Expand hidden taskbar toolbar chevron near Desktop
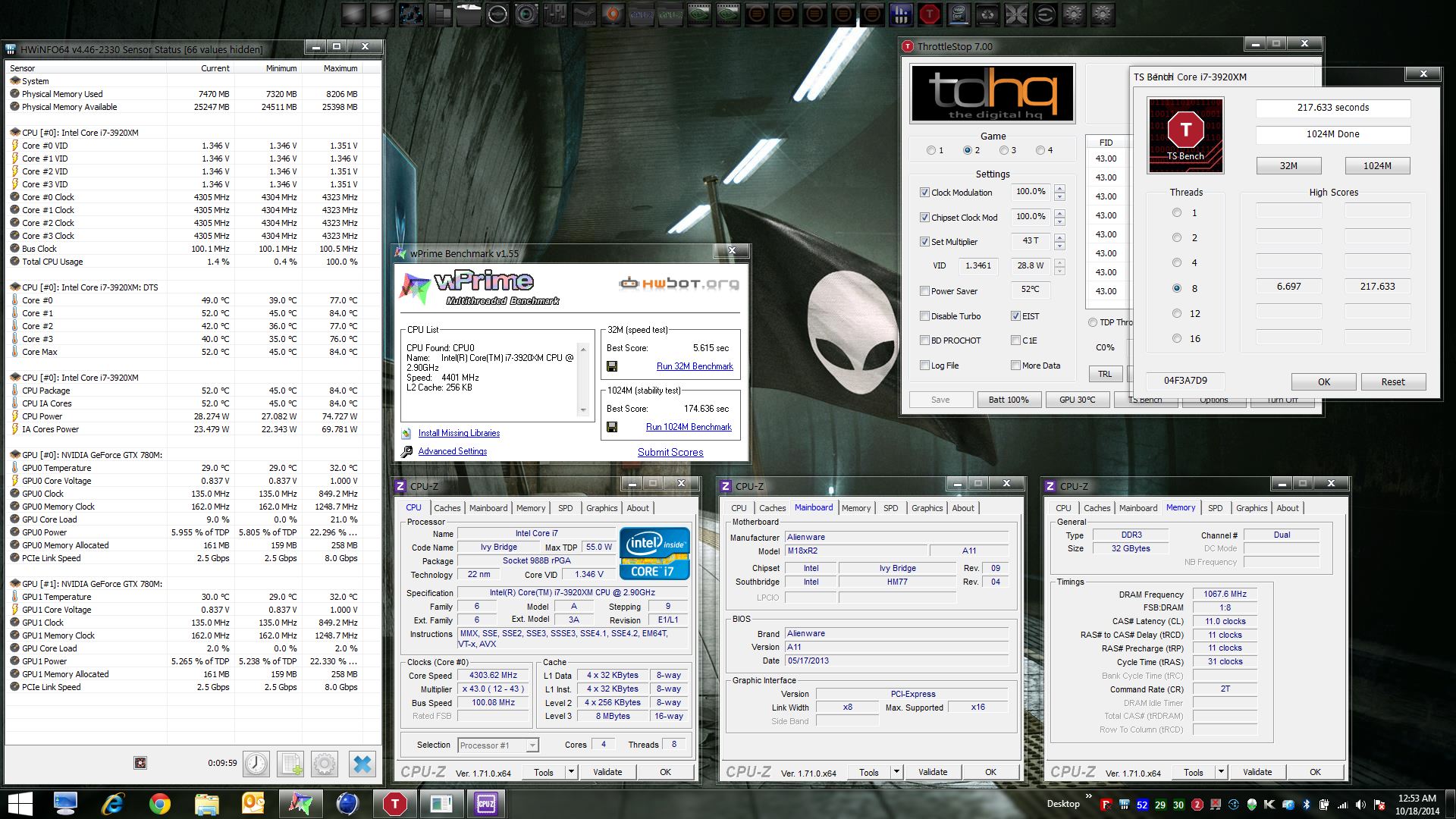 tap(1089, 795)
